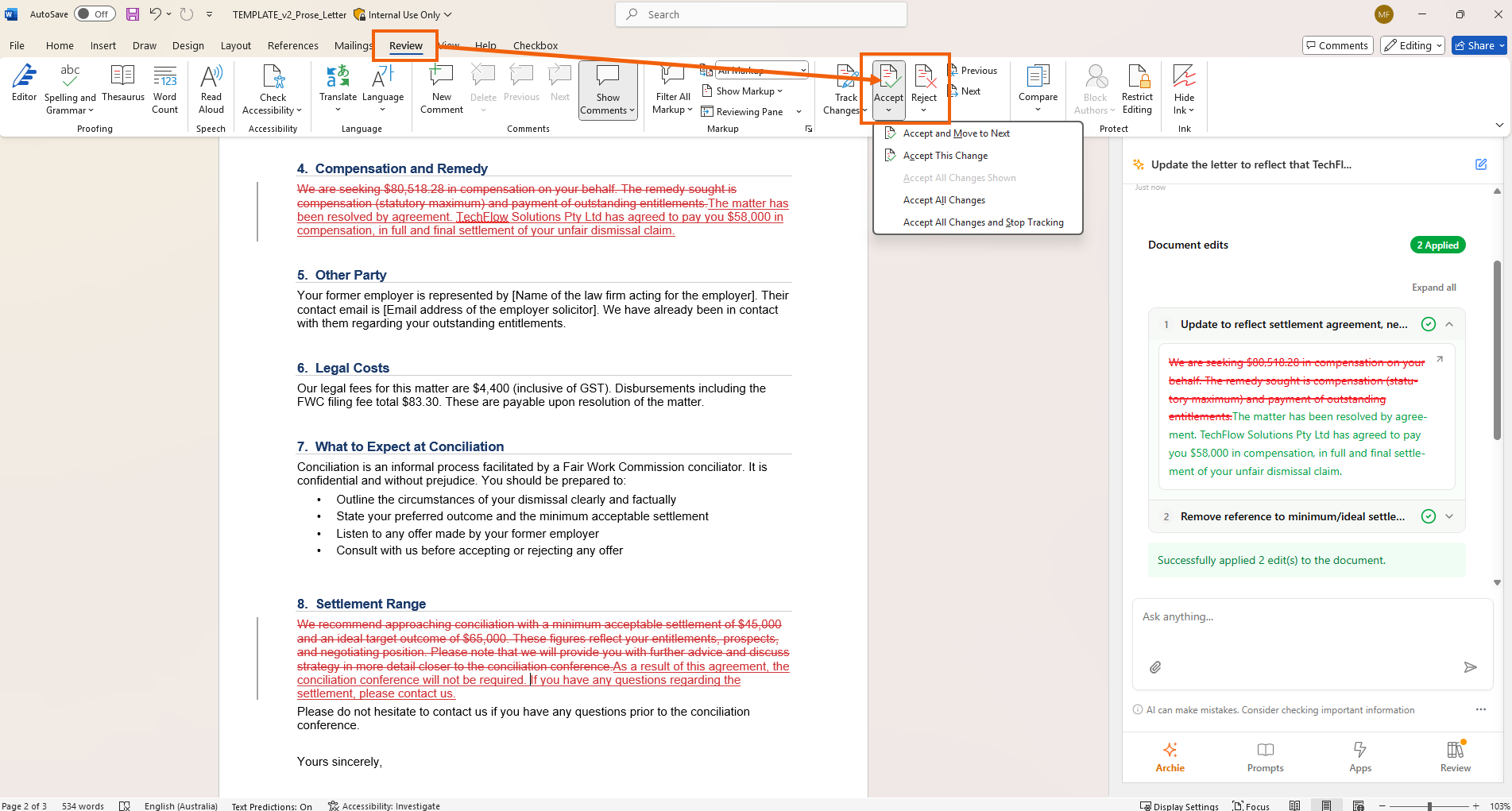This screenshot has width=1512, height=811.
Task: Click the Reject change icon
Action: [x=923, y=79]
